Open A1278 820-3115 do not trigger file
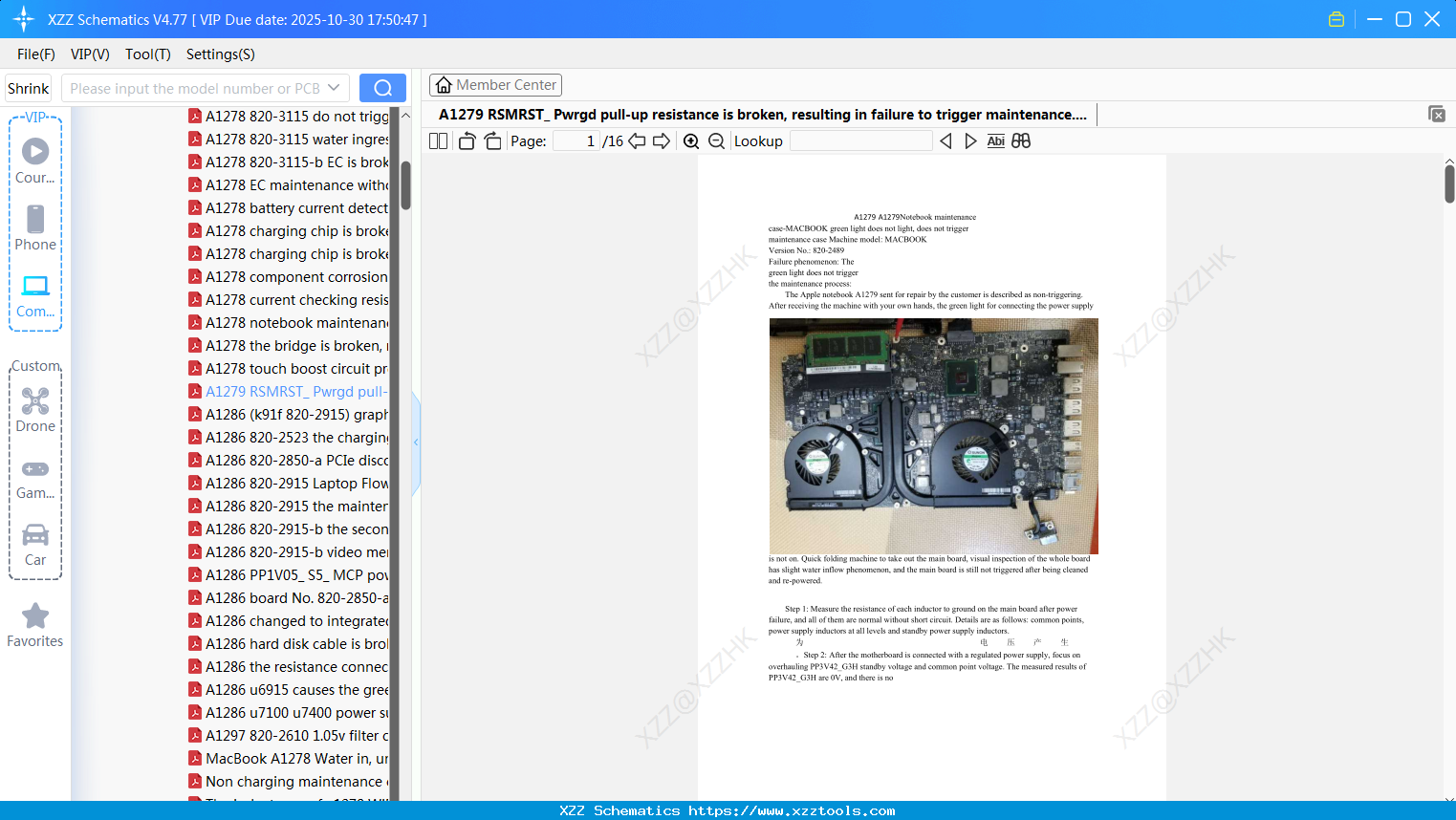The image size is (1456, 820). 289,117
